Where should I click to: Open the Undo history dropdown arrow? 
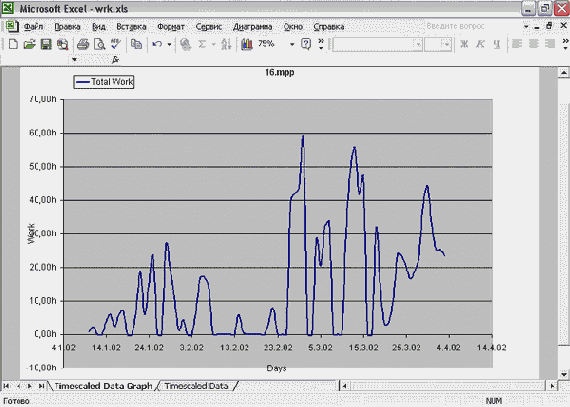tap(169, 44)
